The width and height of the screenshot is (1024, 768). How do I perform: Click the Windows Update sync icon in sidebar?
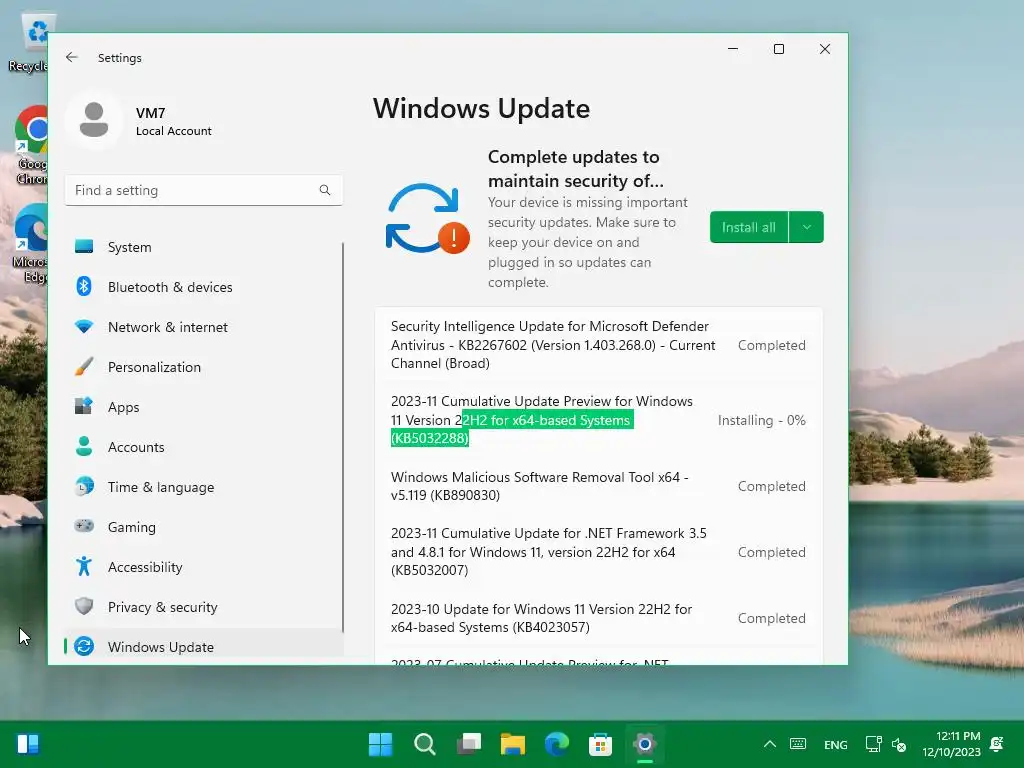pos(84,646)
